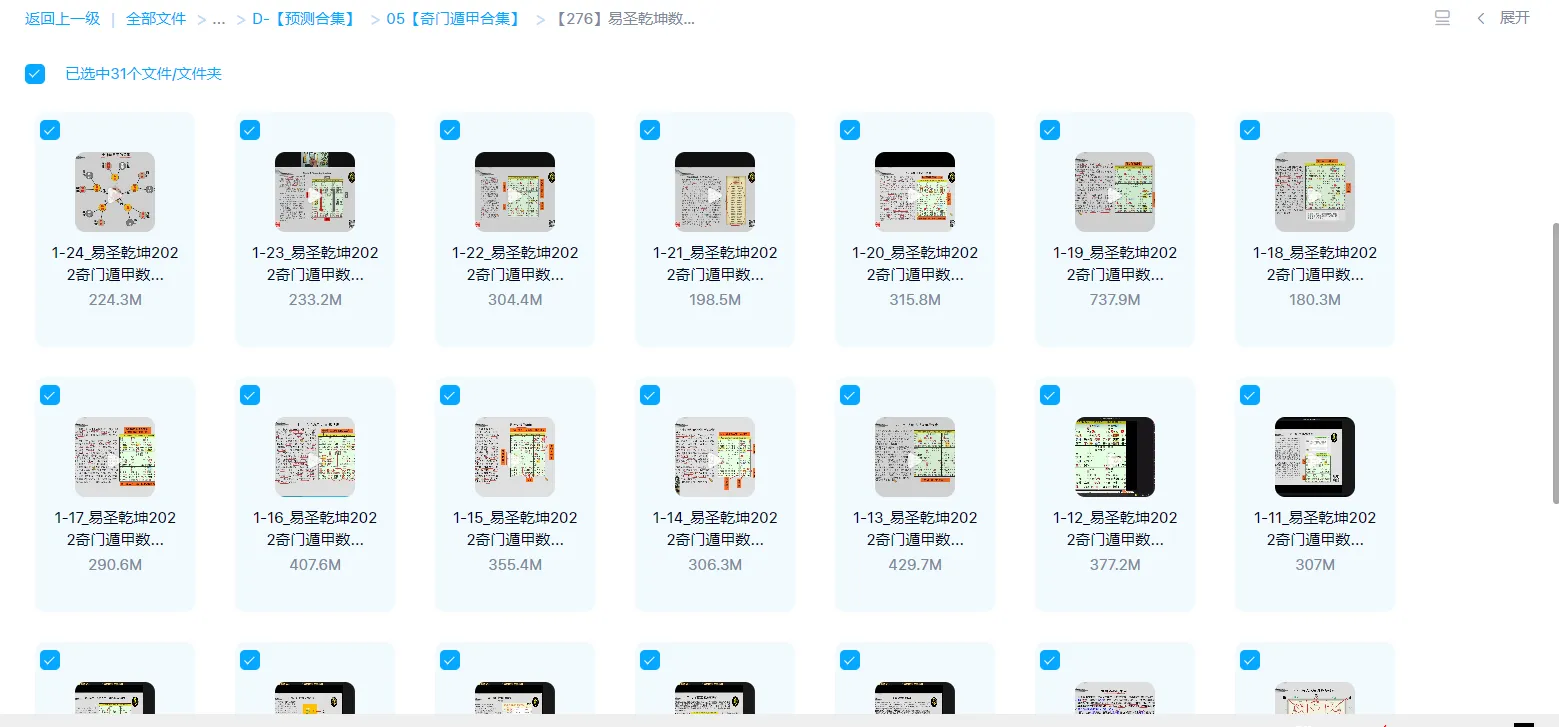Uncheck the file 1-19 checkbox
The height and width of the screenshot is (727, 1559).
pos(1050,130)
